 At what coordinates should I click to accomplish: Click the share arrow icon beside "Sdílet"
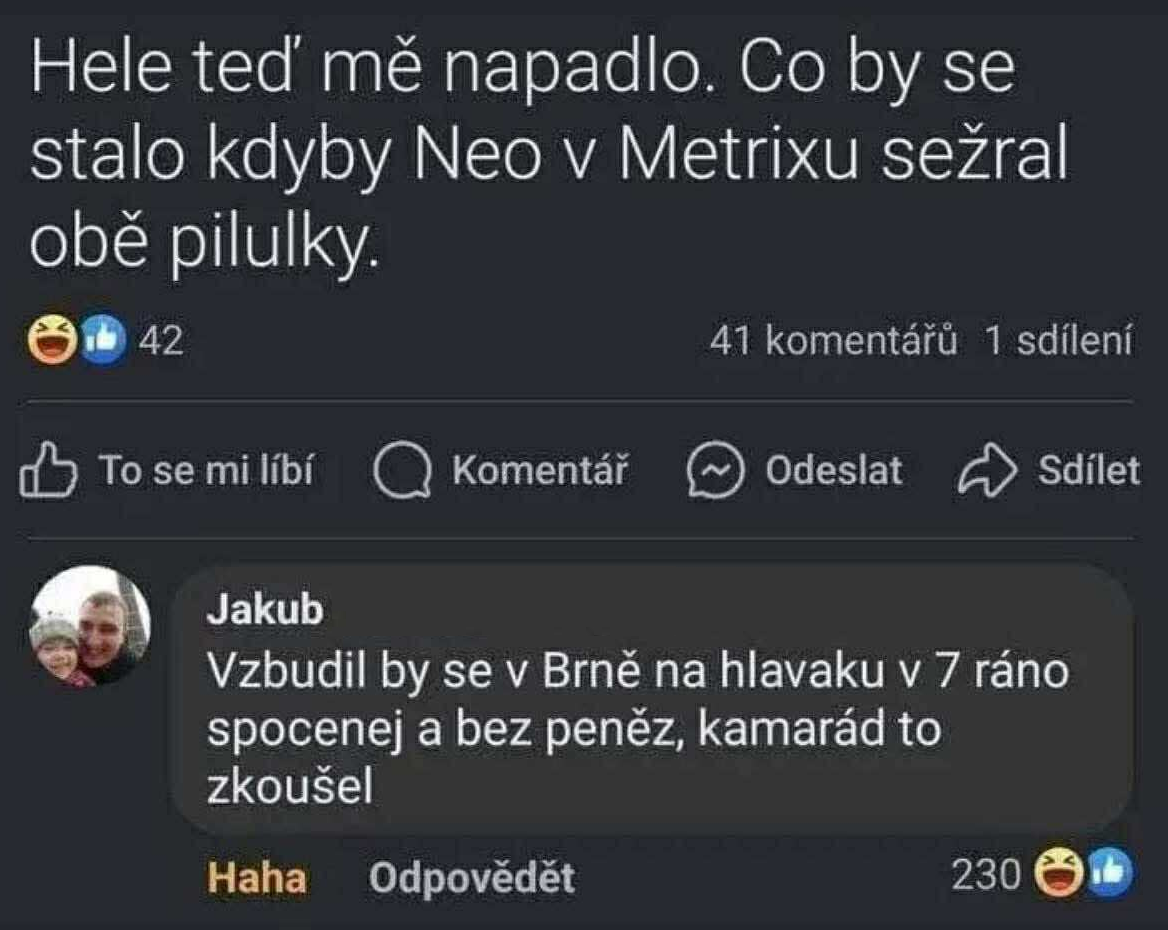[x=988, y=471]
